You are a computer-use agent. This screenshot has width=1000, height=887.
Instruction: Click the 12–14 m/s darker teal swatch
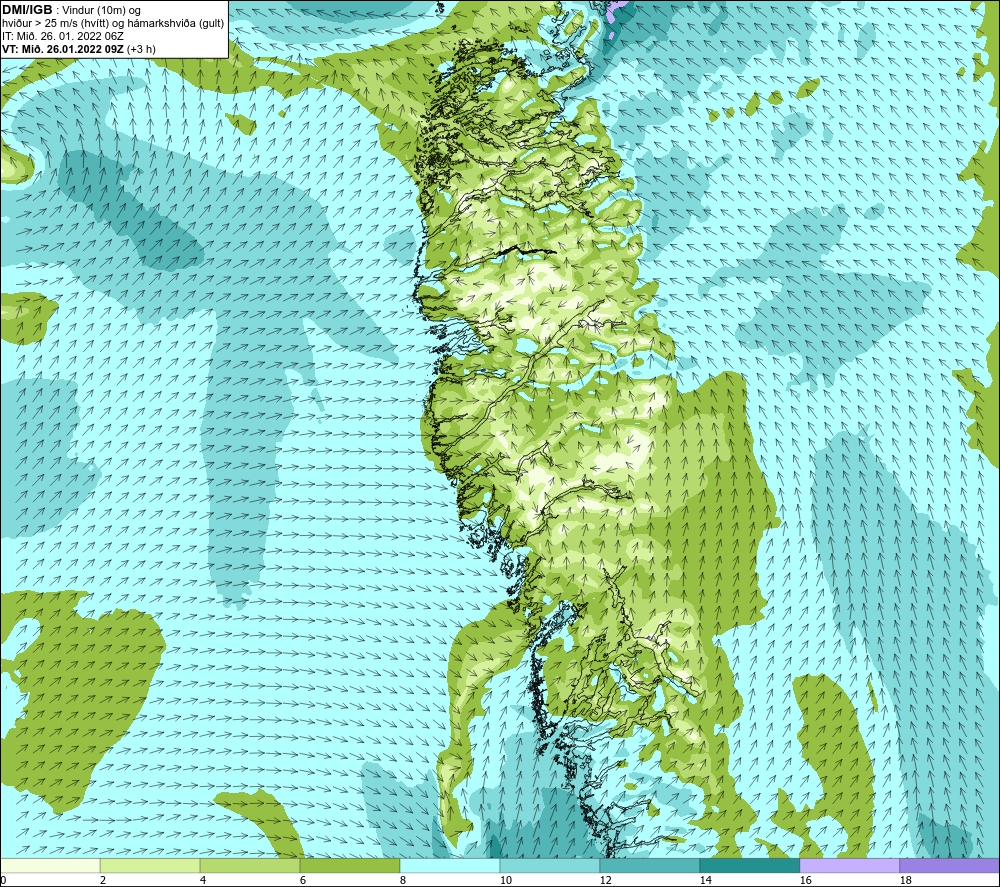click(x=649, y=865)
